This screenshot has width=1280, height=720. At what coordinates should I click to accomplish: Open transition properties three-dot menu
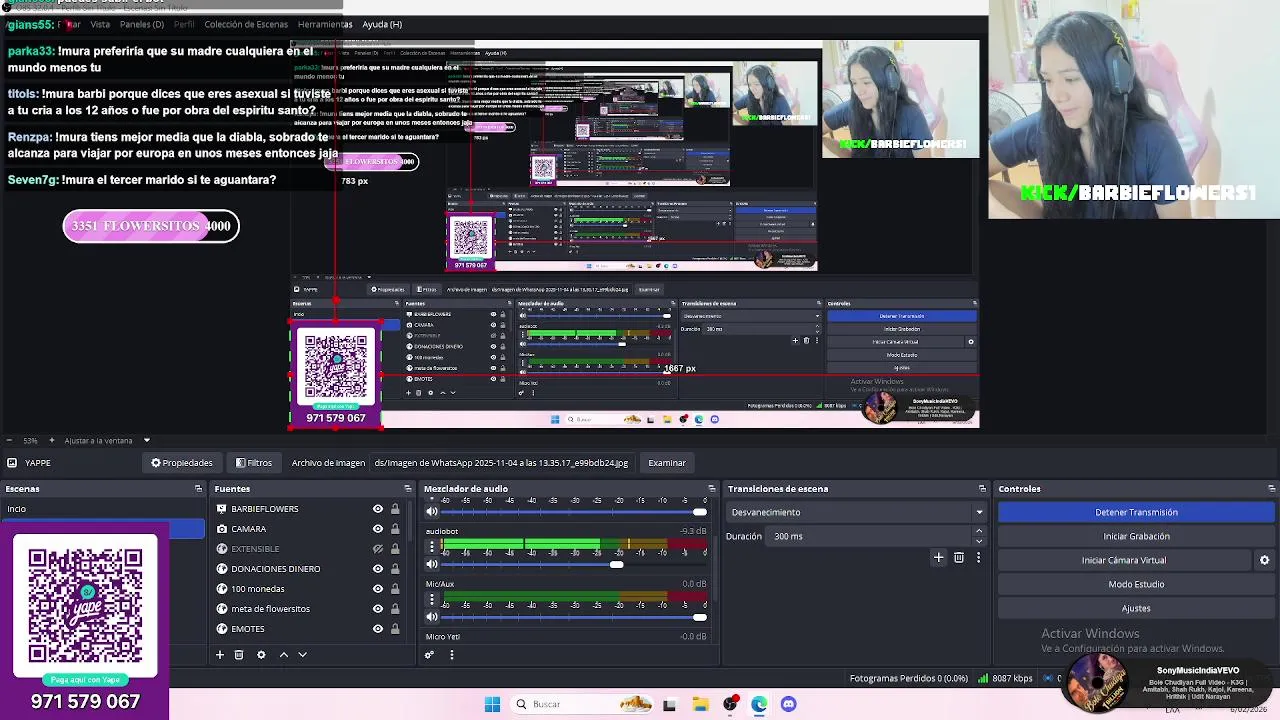[x=978, y=558]
